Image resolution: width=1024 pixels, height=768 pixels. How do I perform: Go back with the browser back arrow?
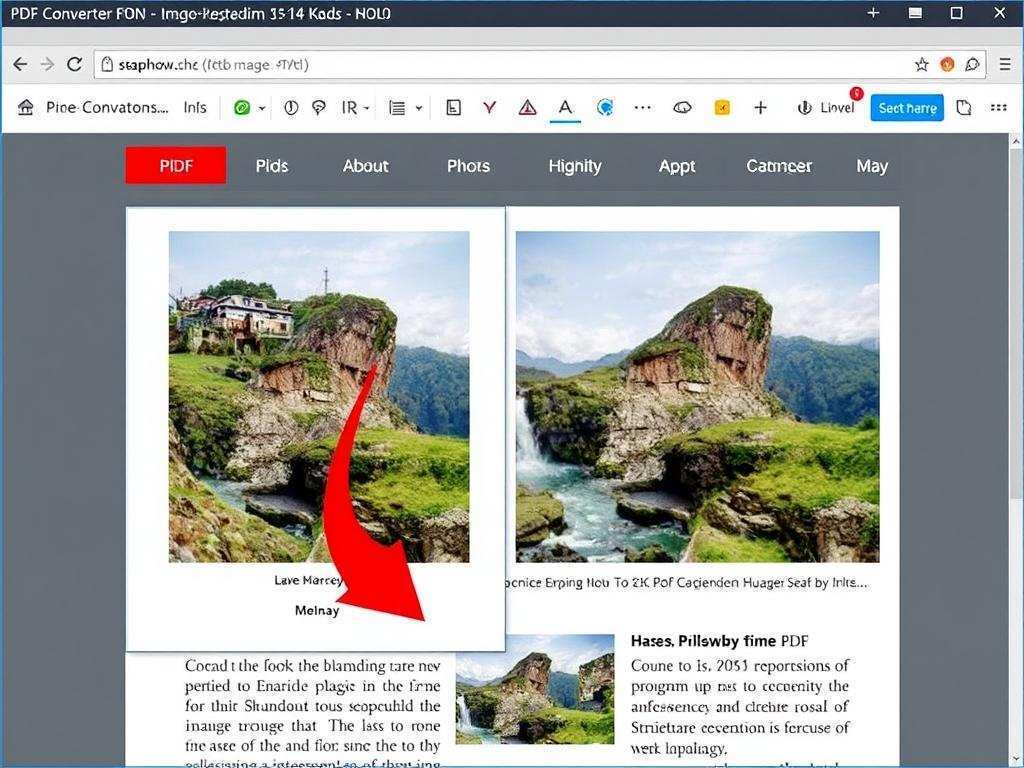[20, 64]
